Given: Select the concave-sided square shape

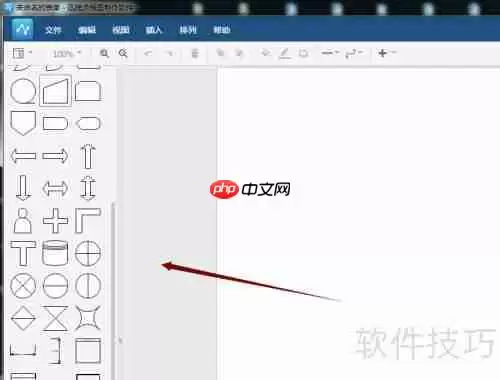Looking at the screenshot, I should point(88,318).
